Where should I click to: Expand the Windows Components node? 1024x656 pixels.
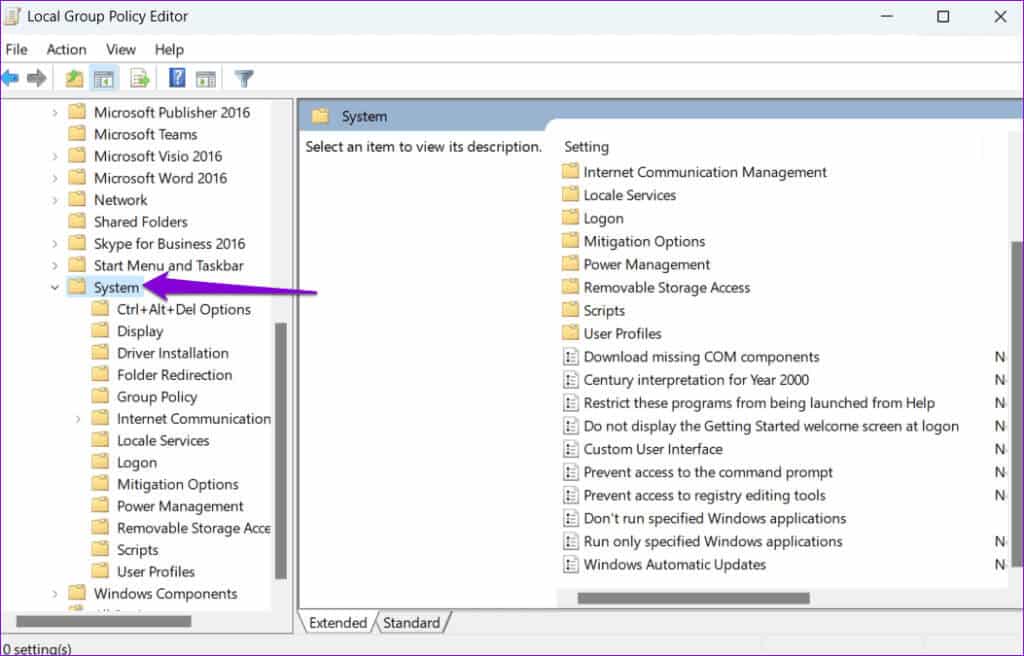click(x=55, y=594)
